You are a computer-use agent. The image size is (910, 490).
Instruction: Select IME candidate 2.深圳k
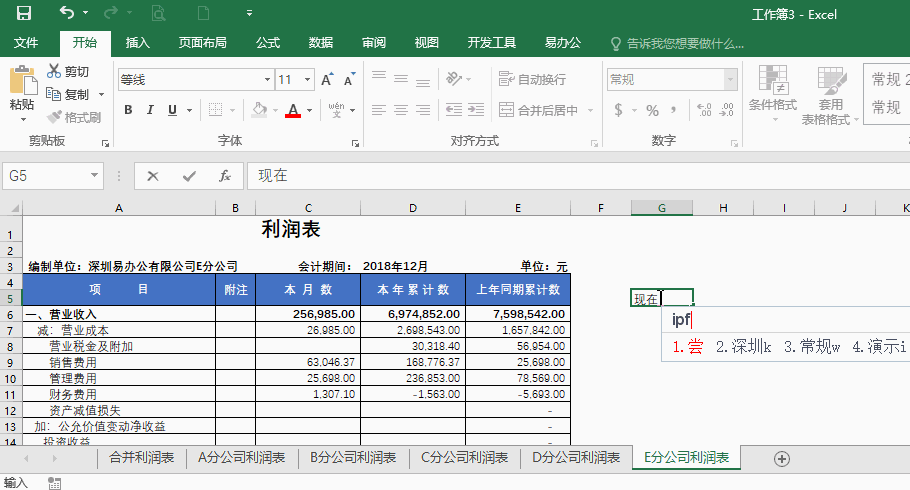click(x=743, y=347)
